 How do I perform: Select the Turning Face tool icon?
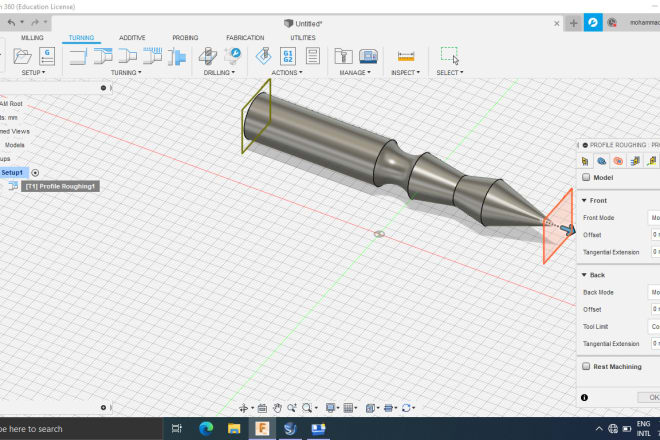(x=78, y=56)
